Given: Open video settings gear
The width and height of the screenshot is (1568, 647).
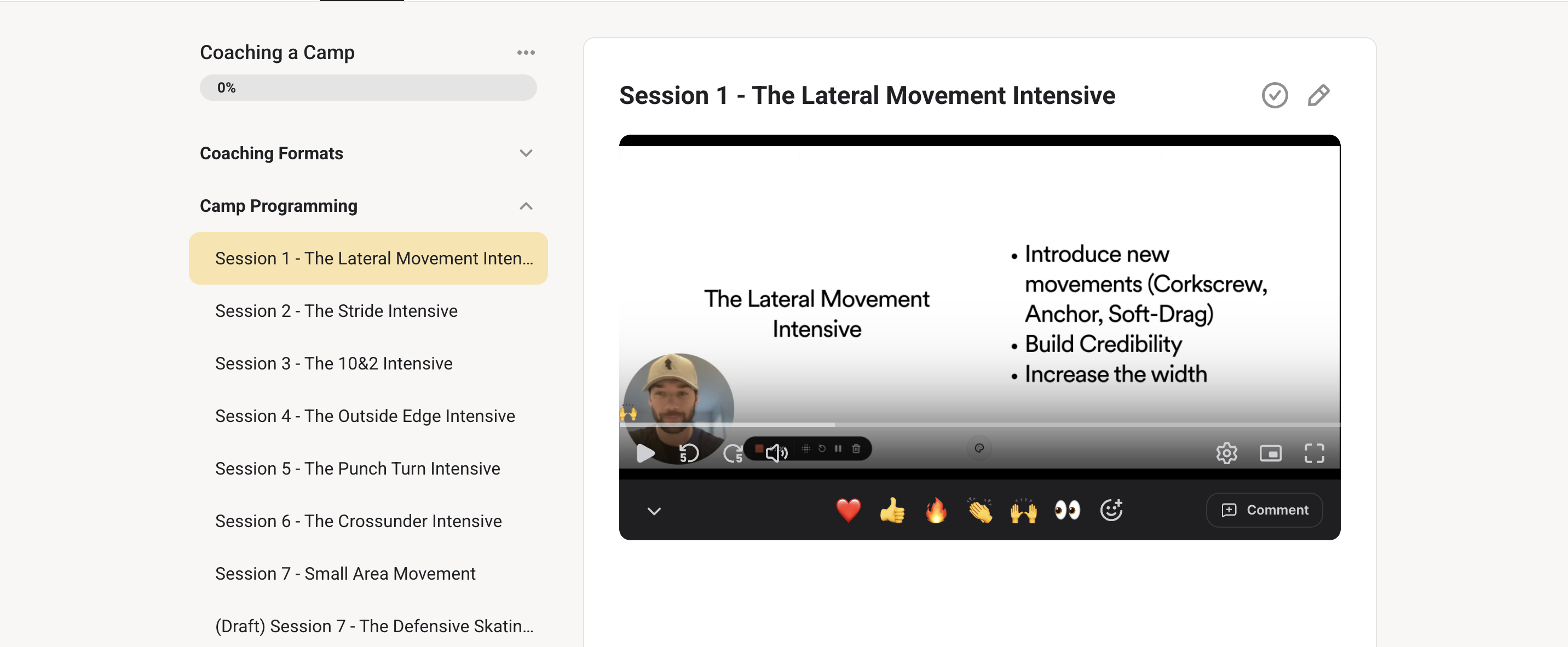Looking at the screenshot, I should (x=1226, y=453).
